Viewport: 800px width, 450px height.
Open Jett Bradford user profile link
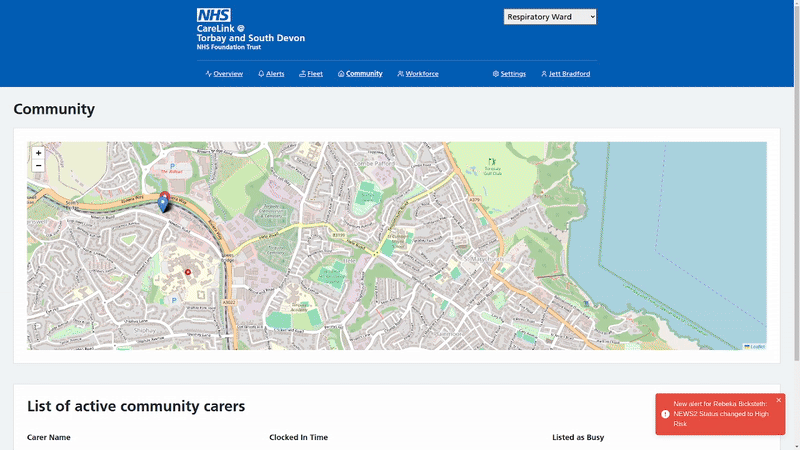click(x=569, y=74)
